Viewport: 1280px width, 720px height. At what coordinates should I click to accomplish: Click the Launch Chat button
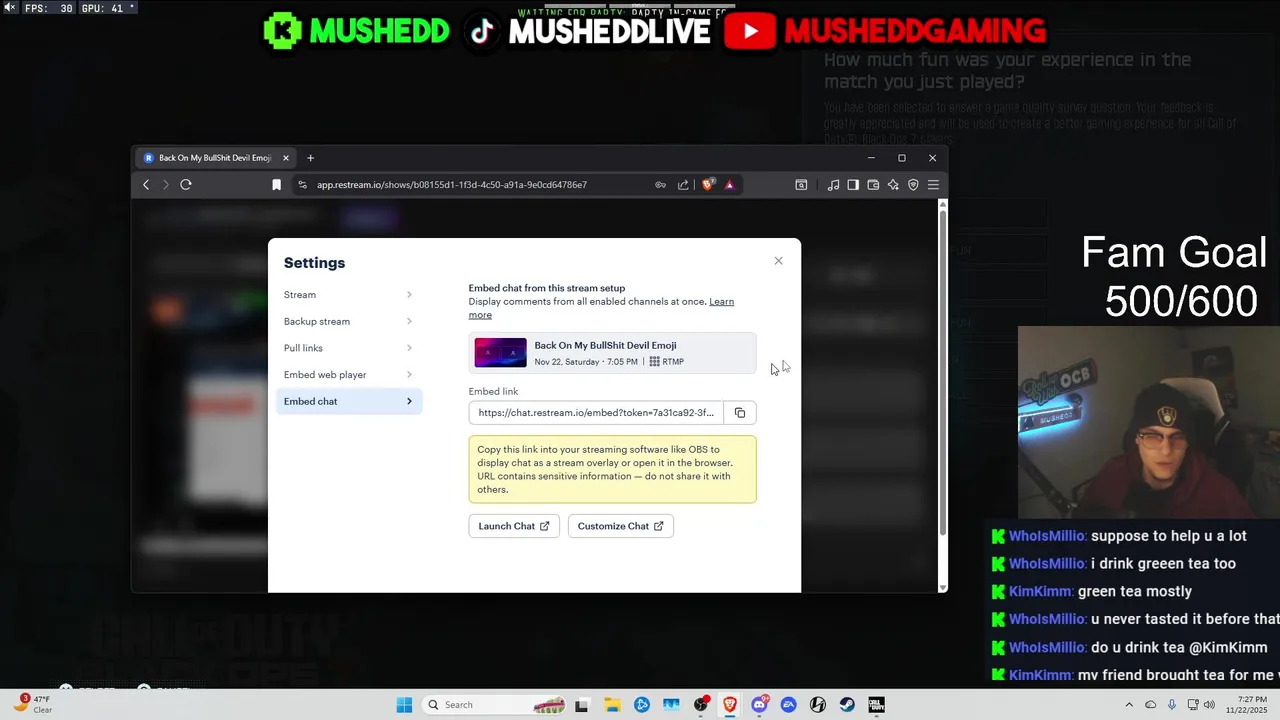(x=514, y=526)
